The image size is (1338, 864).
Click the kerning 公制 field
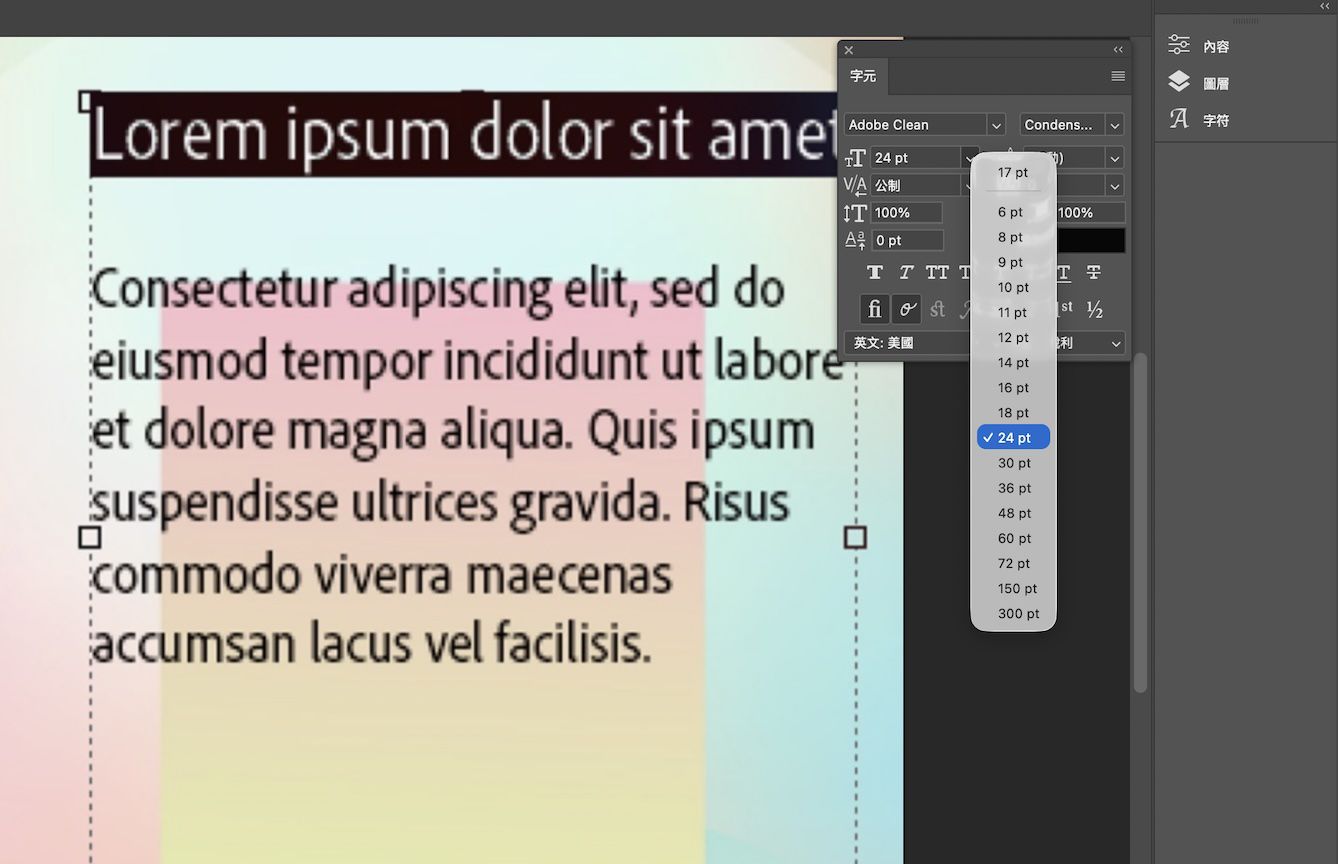[x=916, y=185]
